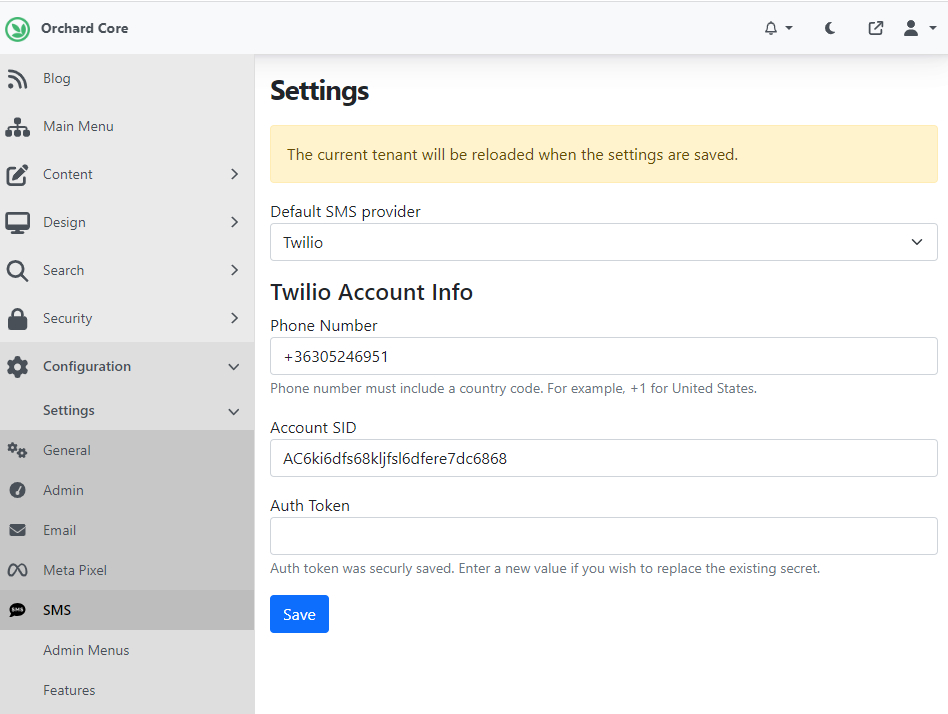Click the Content label in sidebar

pyautogui.click(x=68, y=174)
